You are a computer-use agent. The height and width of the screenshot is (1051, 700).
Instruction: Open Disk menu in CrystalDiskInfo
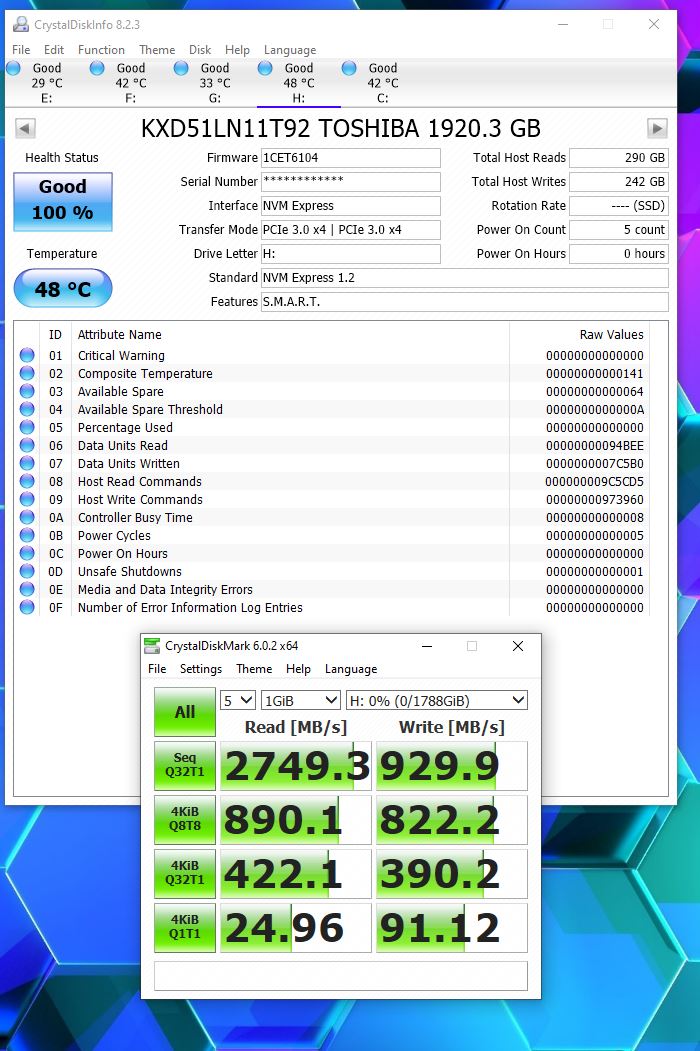click(200, 50)
